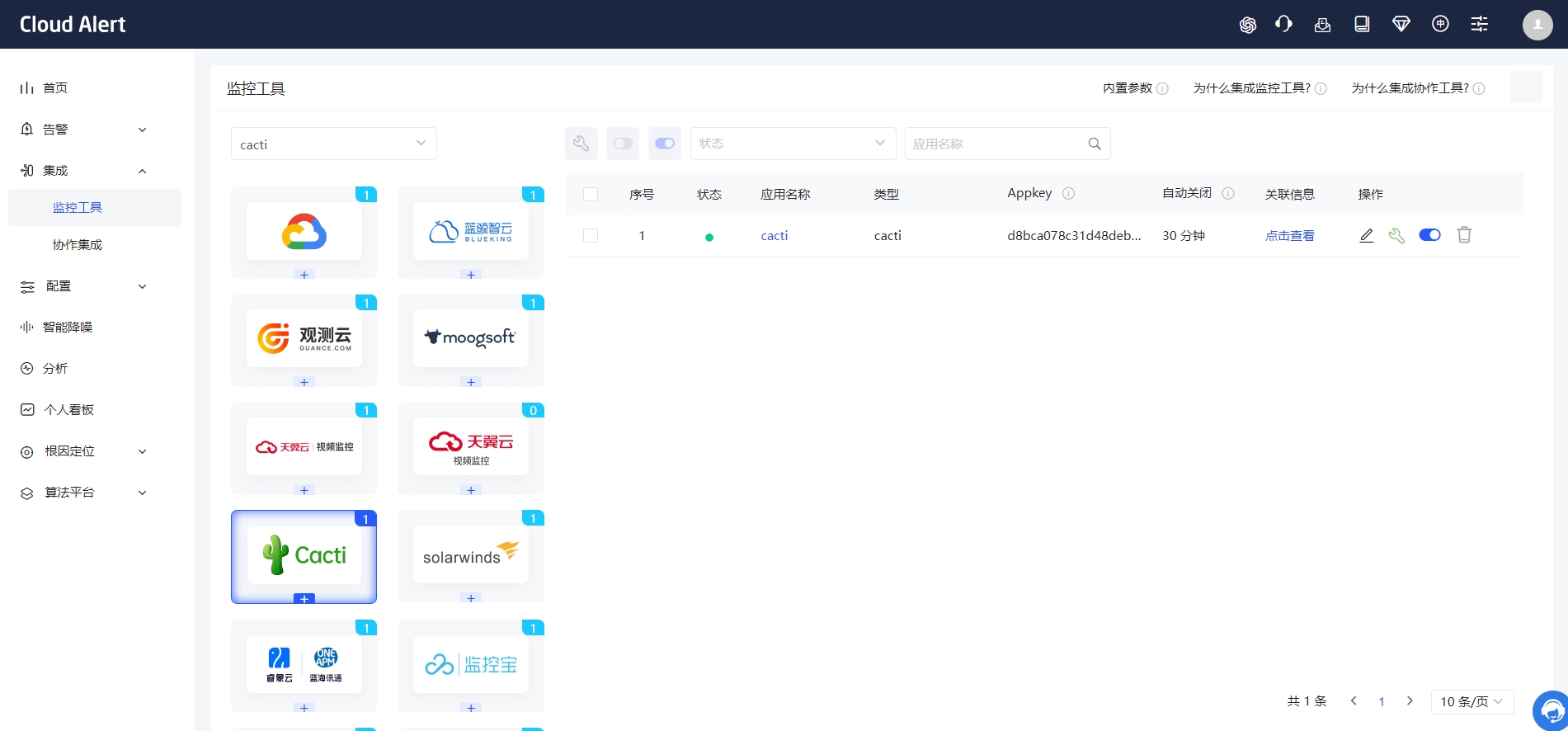Edit the cacti application with pencil icon
Image resolution: width=1568 pixels, height=731 pixels.
coord(1366,236)
